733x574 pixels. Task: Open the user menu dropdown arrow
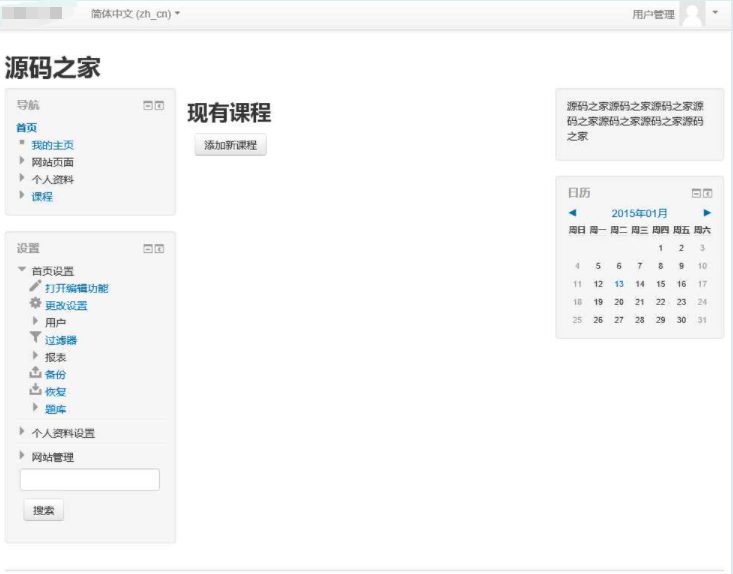click(715, 13)
